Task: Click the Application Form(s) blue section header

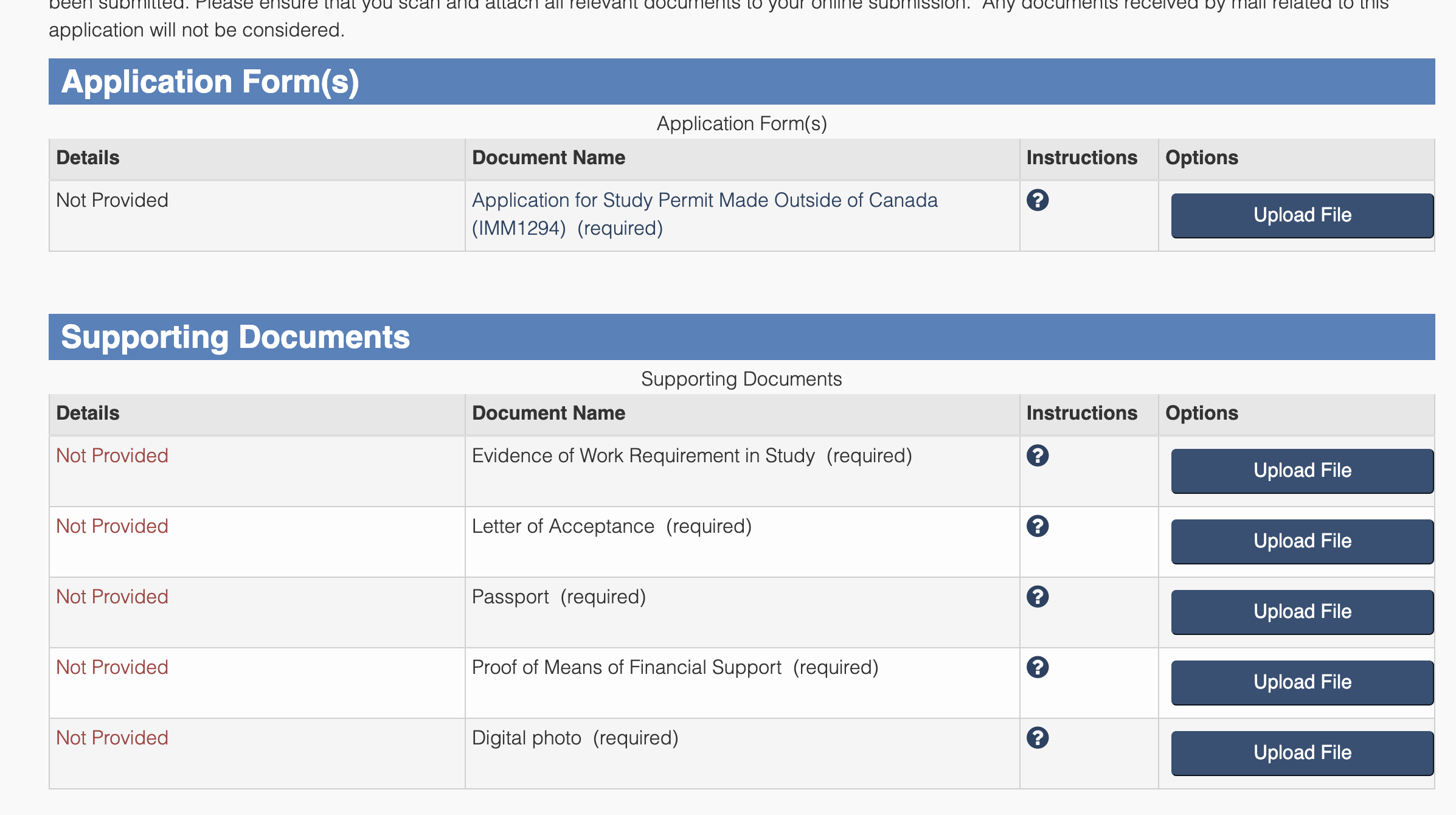Action: click(210, 81)
